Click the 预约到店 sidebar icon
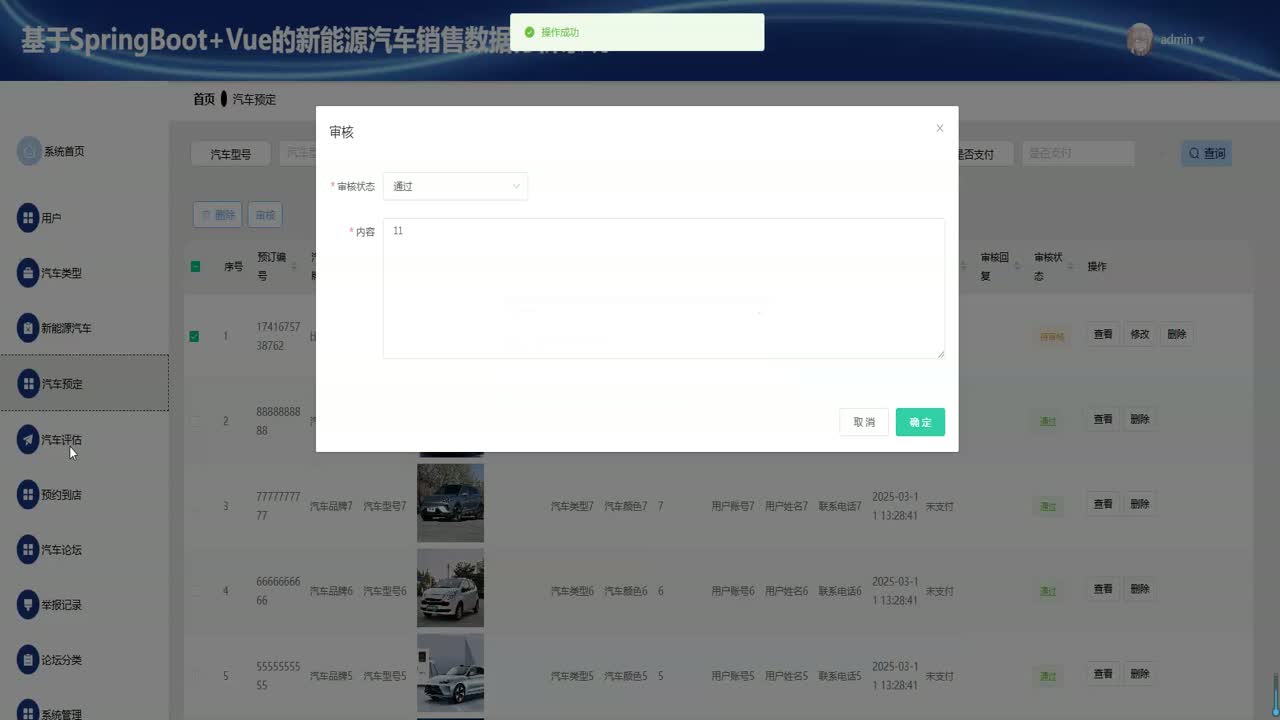 pyautogui.click(x=28, y=494)
